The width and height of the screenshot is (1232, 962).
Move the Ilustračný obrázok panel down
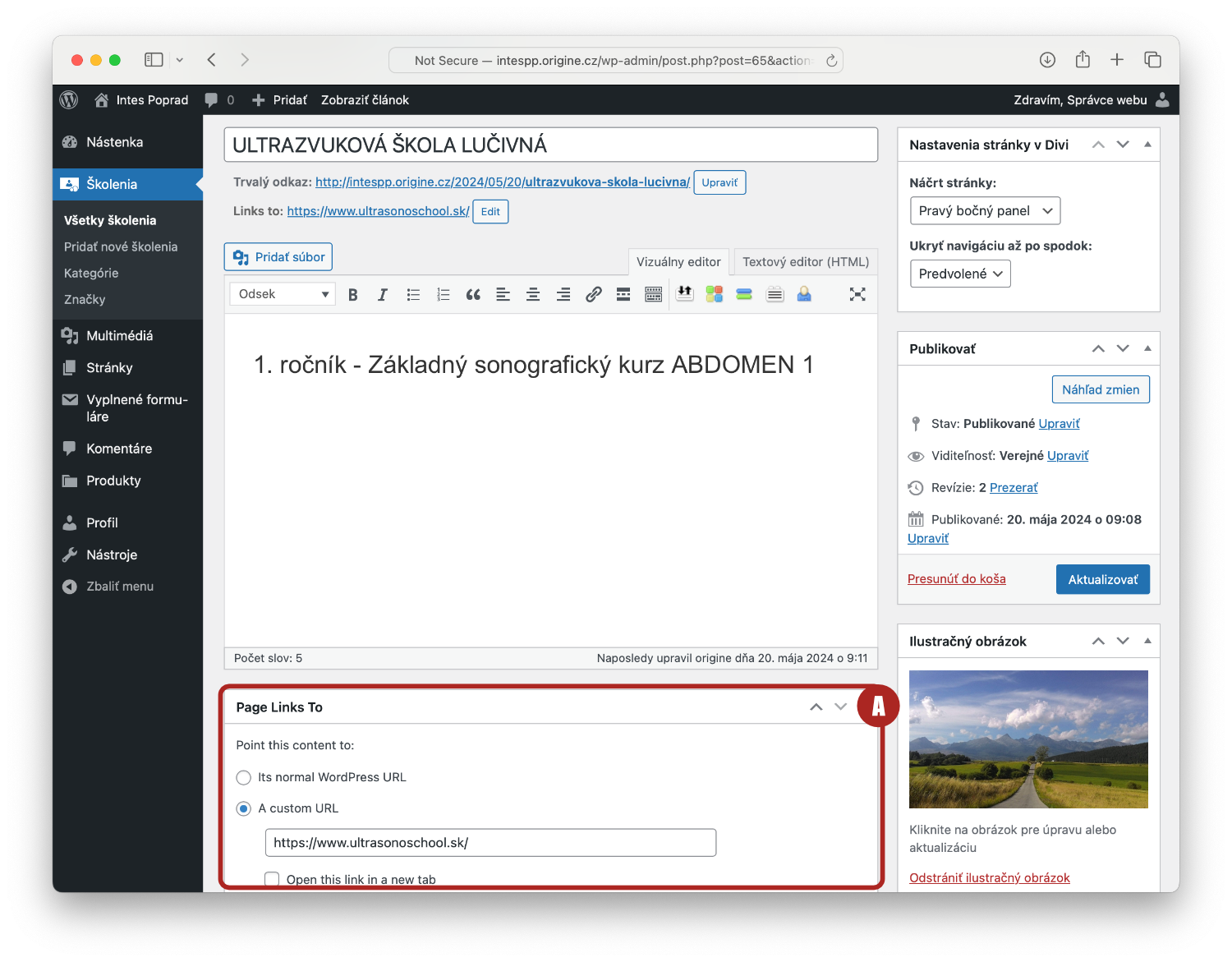click(1123, 641)
